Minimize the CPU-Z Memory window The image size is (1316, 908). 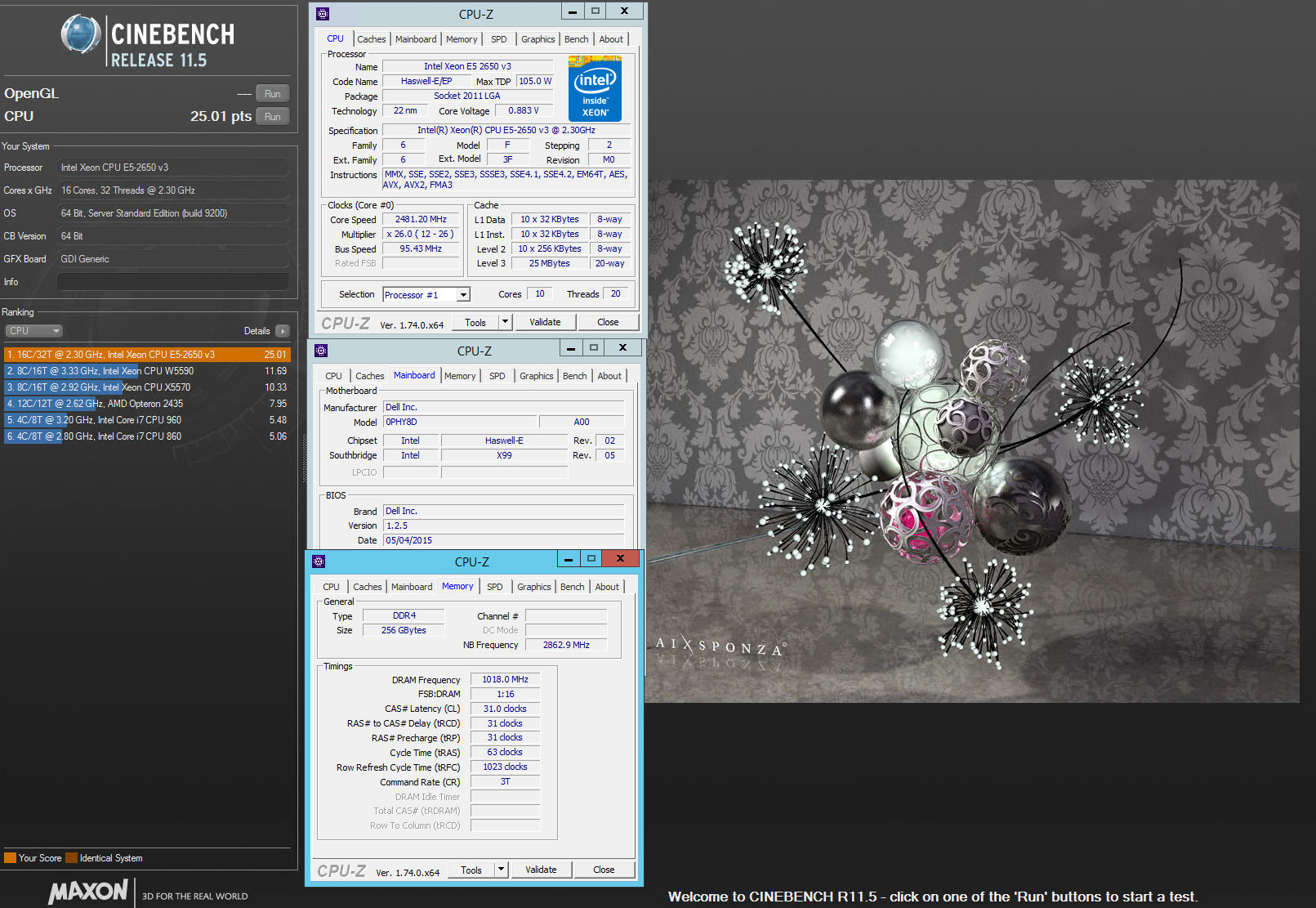pos(569,559)
